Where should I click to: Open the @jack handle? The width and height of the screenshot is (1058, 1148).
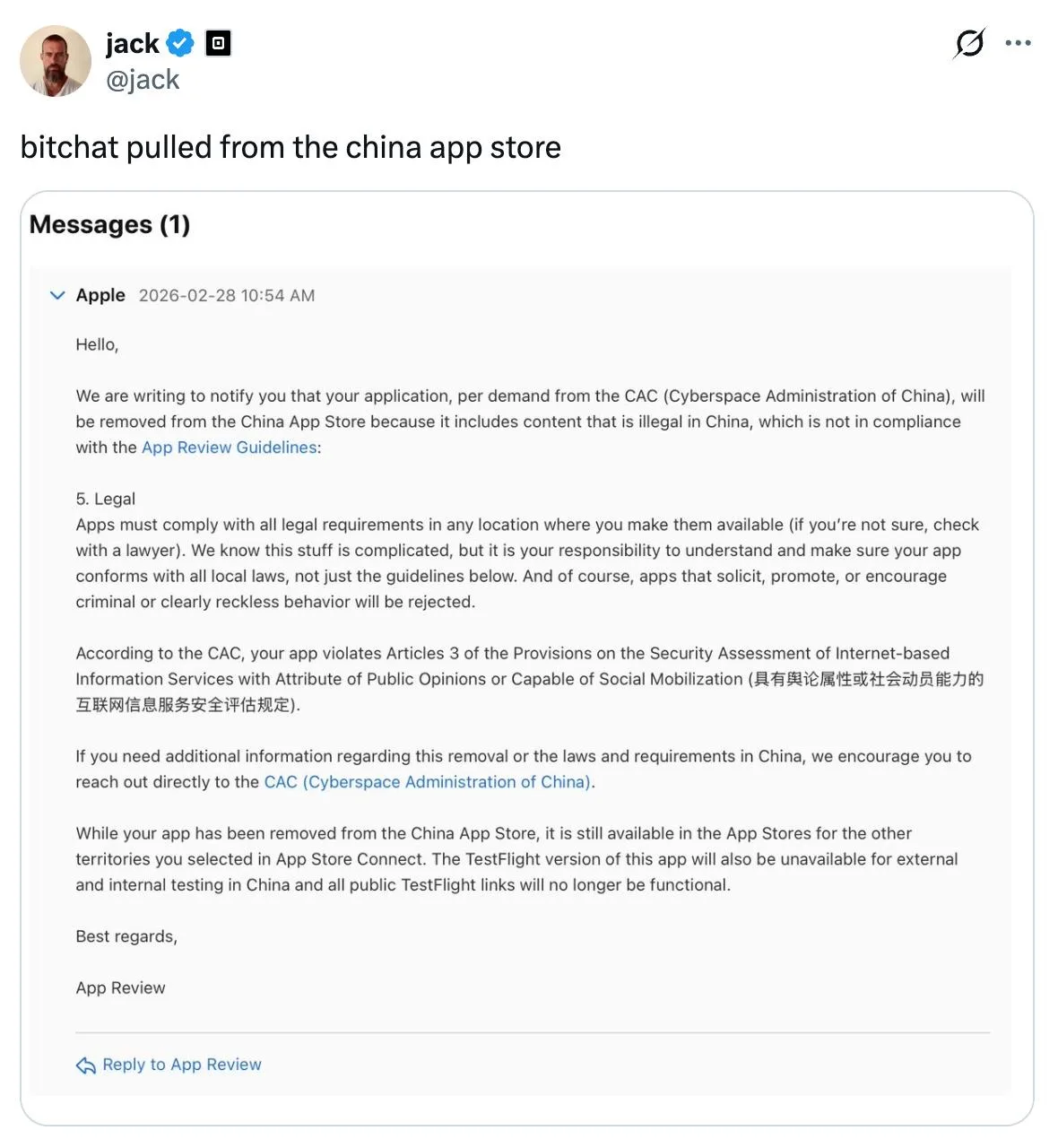click(143, 80)
